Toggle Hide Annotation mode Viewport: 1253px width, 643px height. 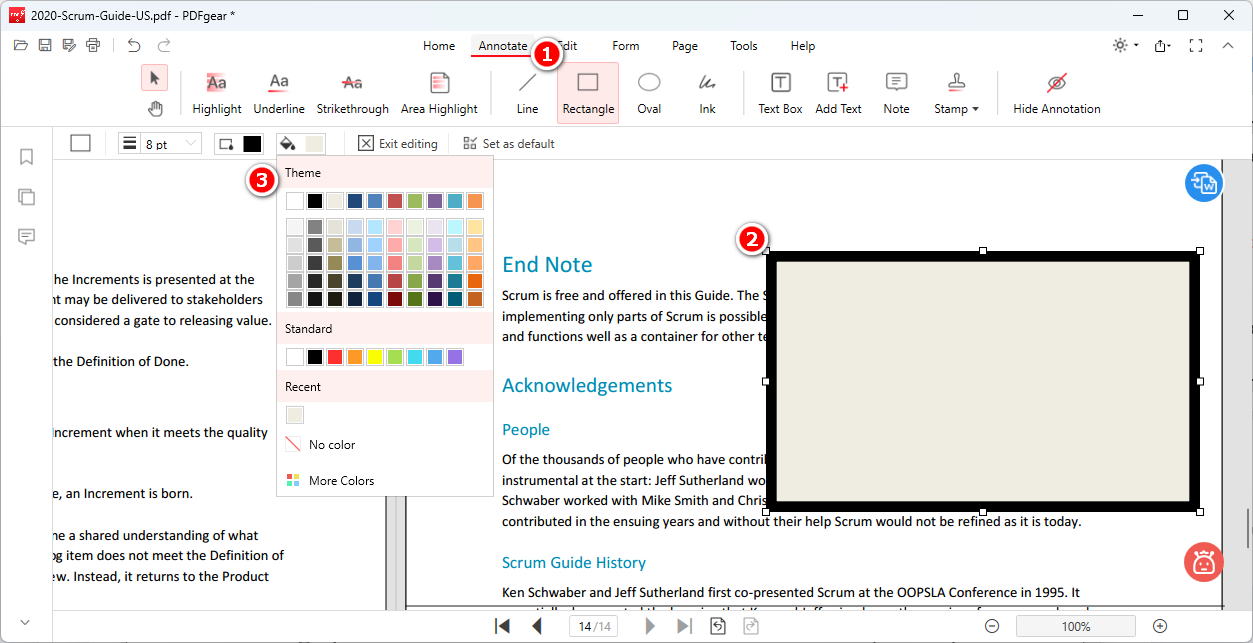[x=1056, y=90]
